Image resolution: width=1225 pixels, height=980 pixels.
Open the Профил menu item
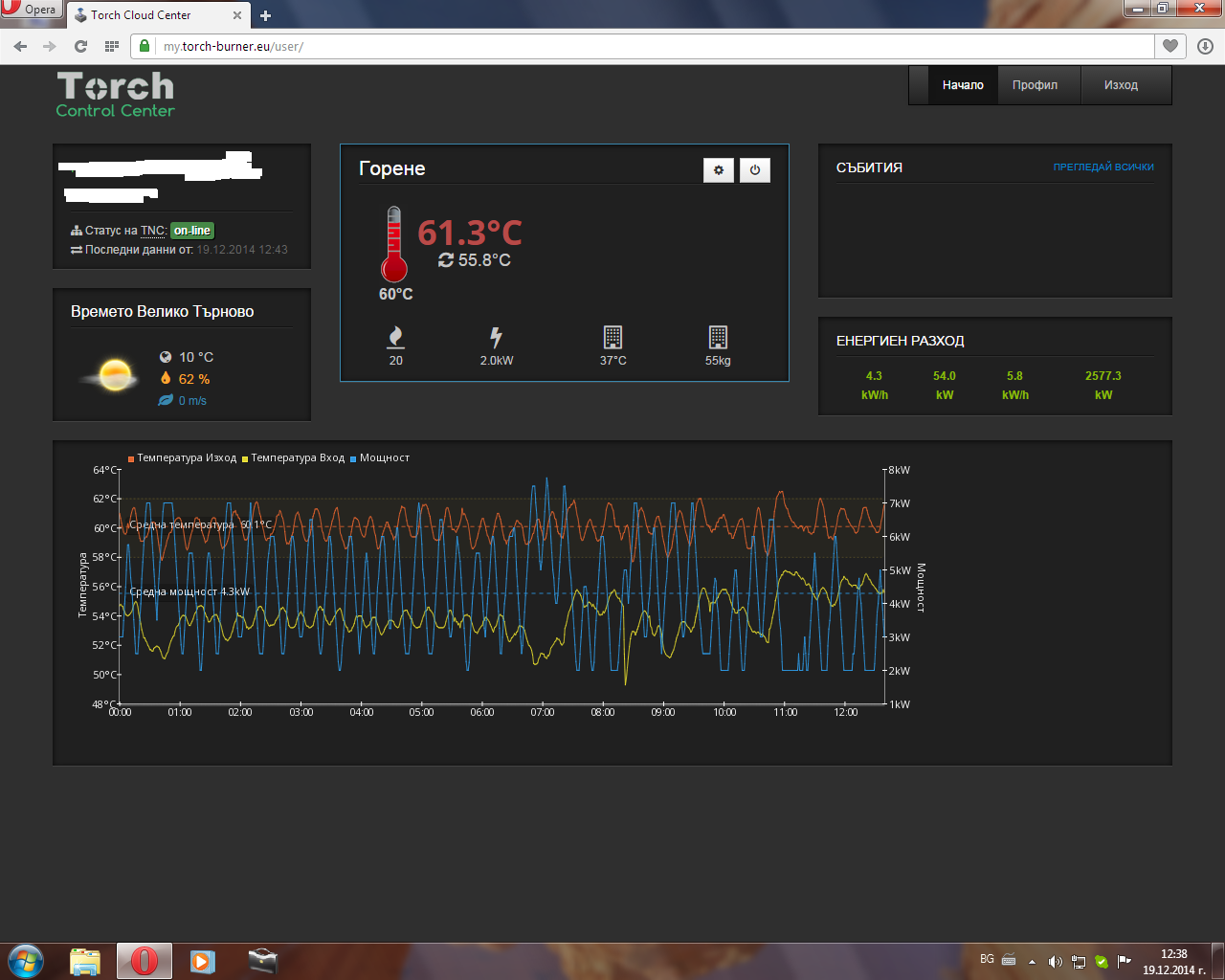tap(1035, 85)
